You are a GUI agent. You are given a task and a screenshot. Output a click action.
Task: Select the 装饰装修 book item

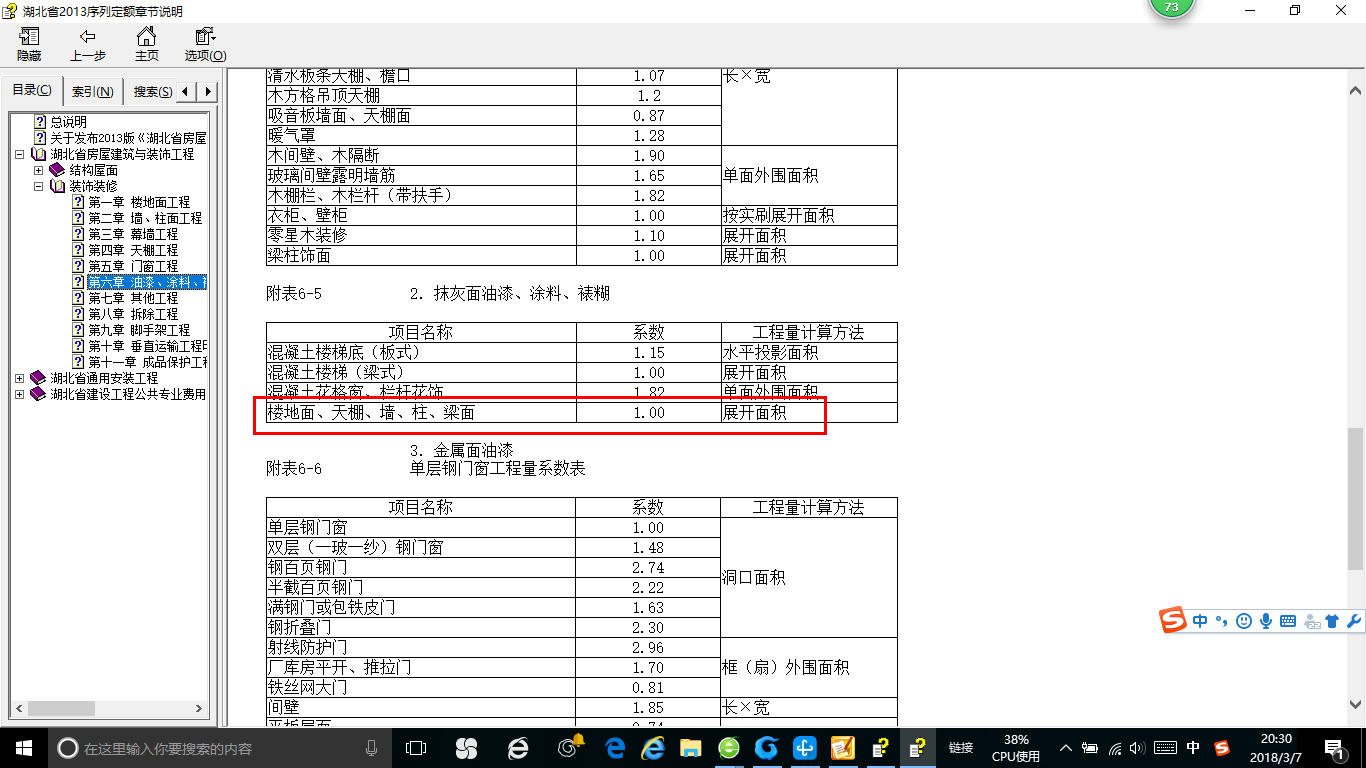pyautogui.click(x=93, y=186)
